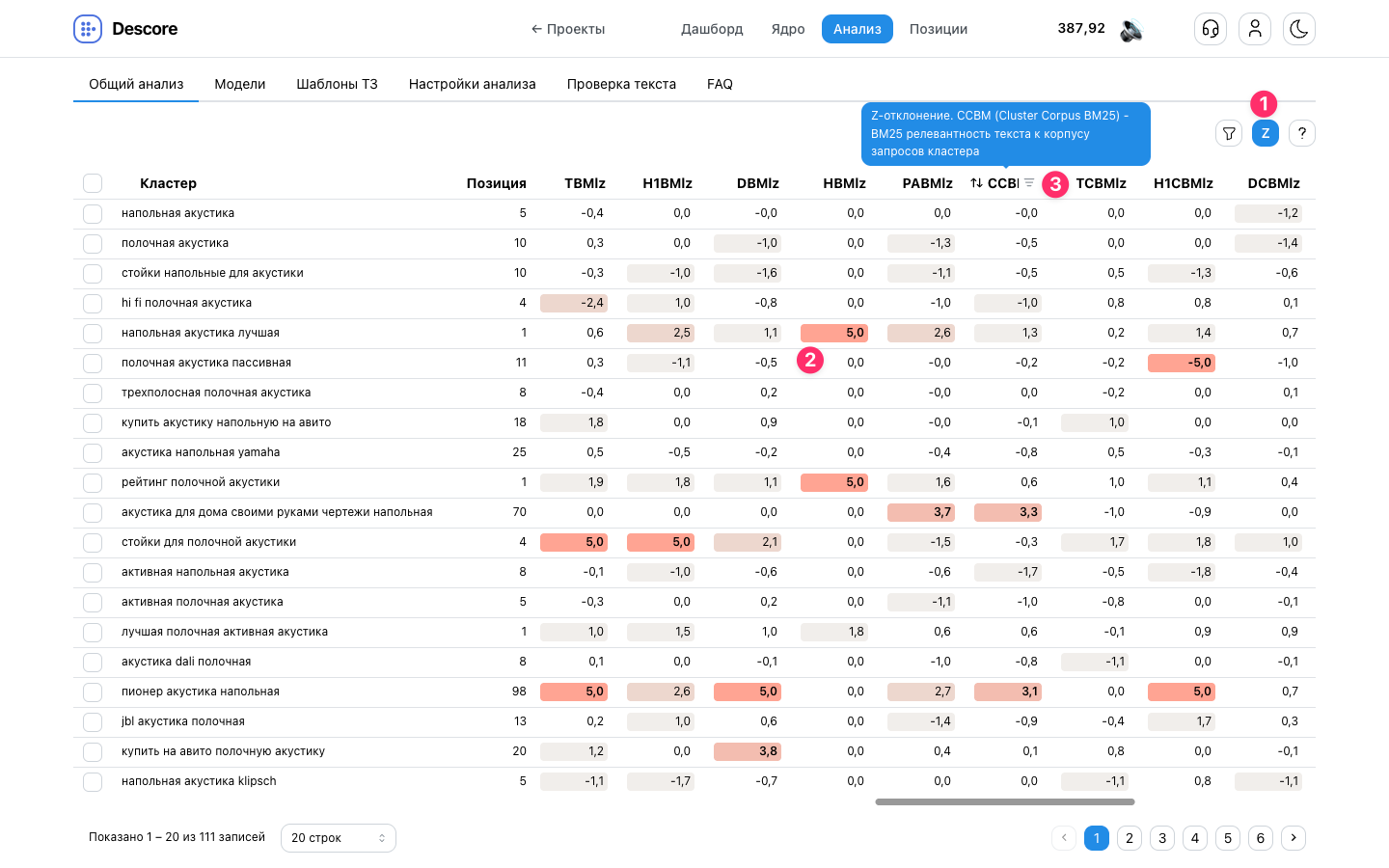
Task: Click the 387,92 balance value
Action: click(x=1081, y=28)
